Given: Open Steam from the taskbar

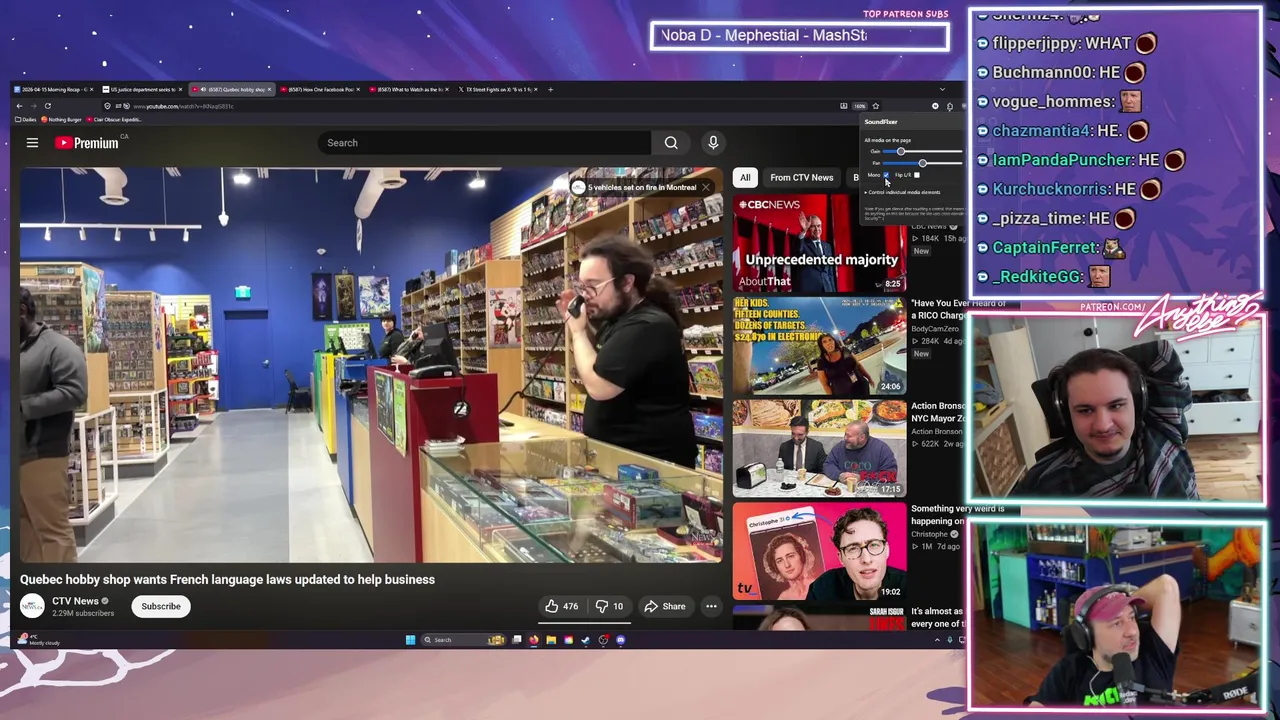Looking at the screenshot, I should point(586,640).
